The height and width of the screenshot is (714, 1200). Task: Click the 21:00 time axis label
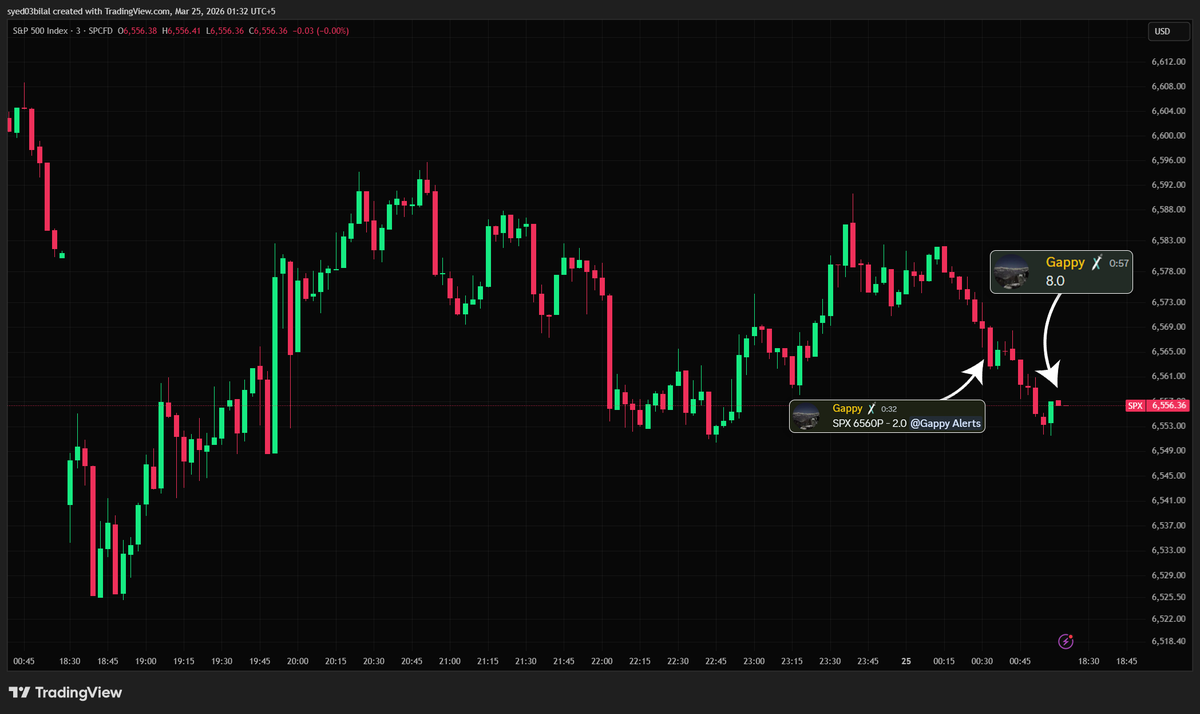tap(450, 661)
